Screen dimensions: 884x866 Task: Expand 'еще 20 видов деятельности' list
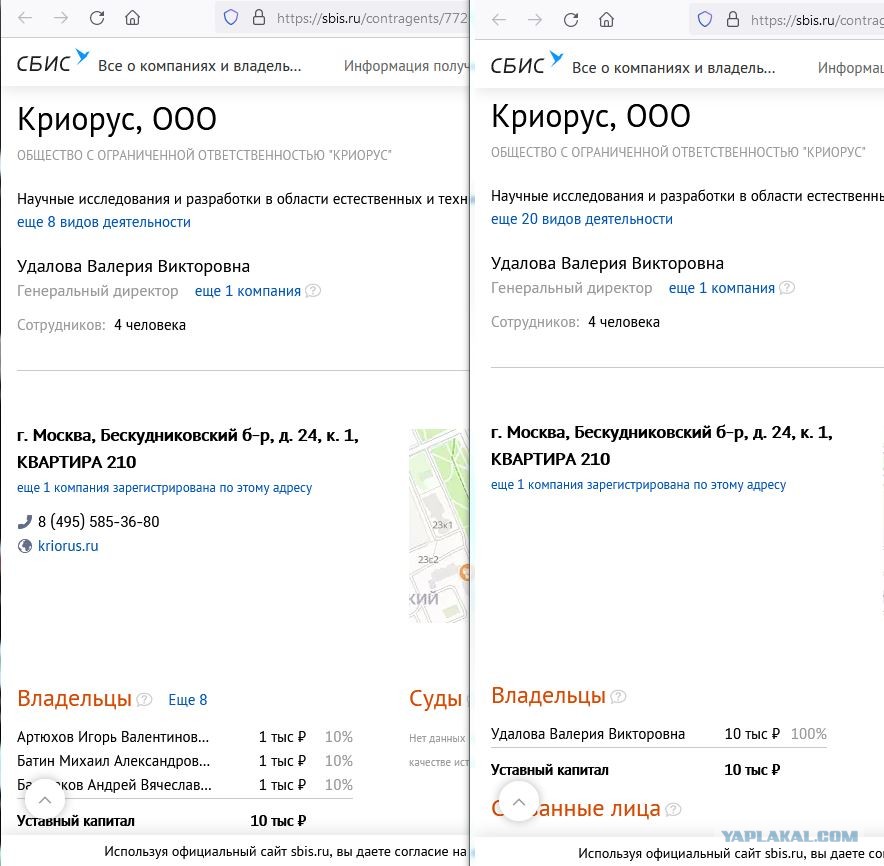click(x=582, y=219)
